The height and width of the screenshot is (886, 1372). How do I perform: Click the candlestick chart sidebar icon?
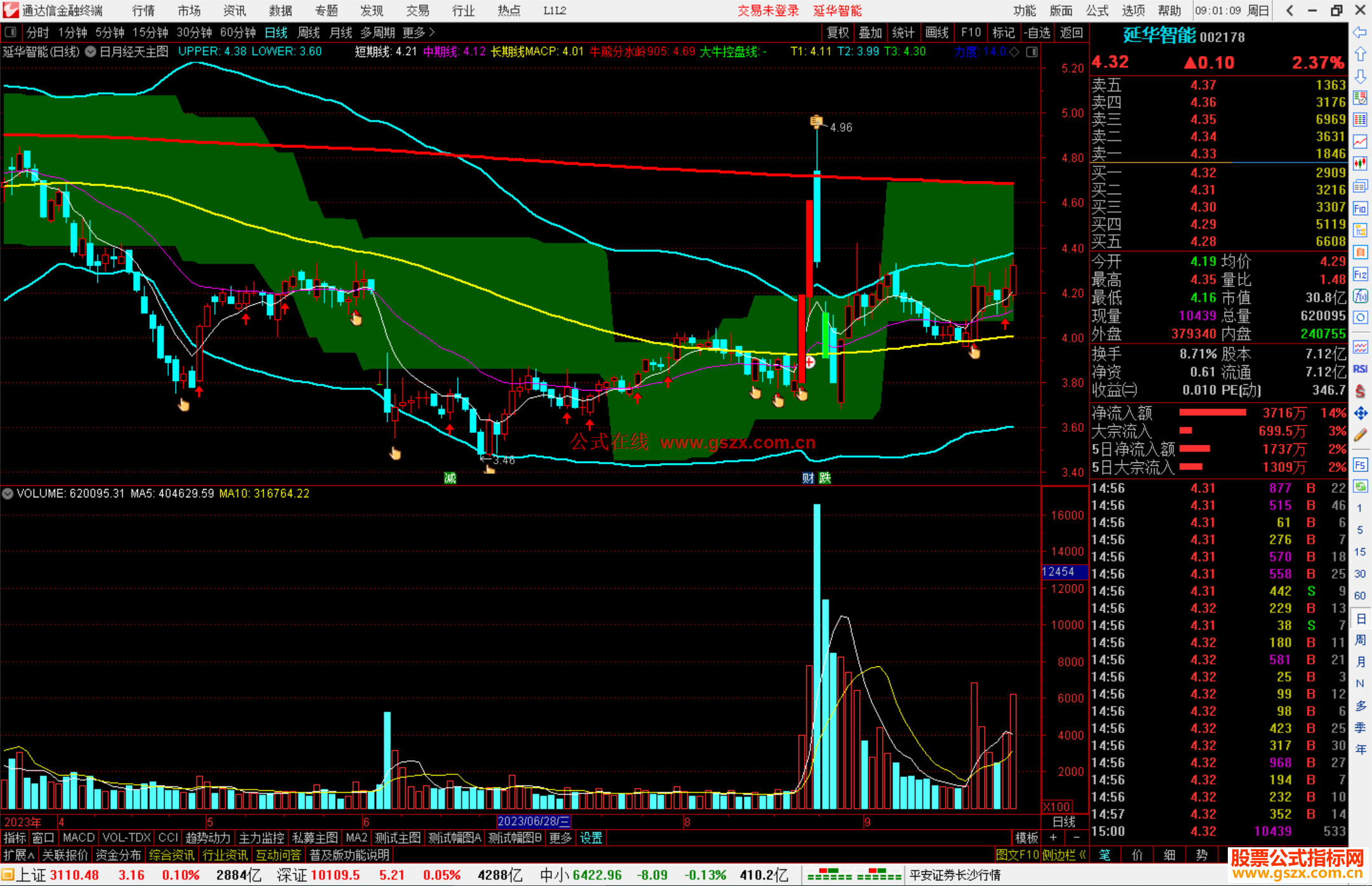1360,163
